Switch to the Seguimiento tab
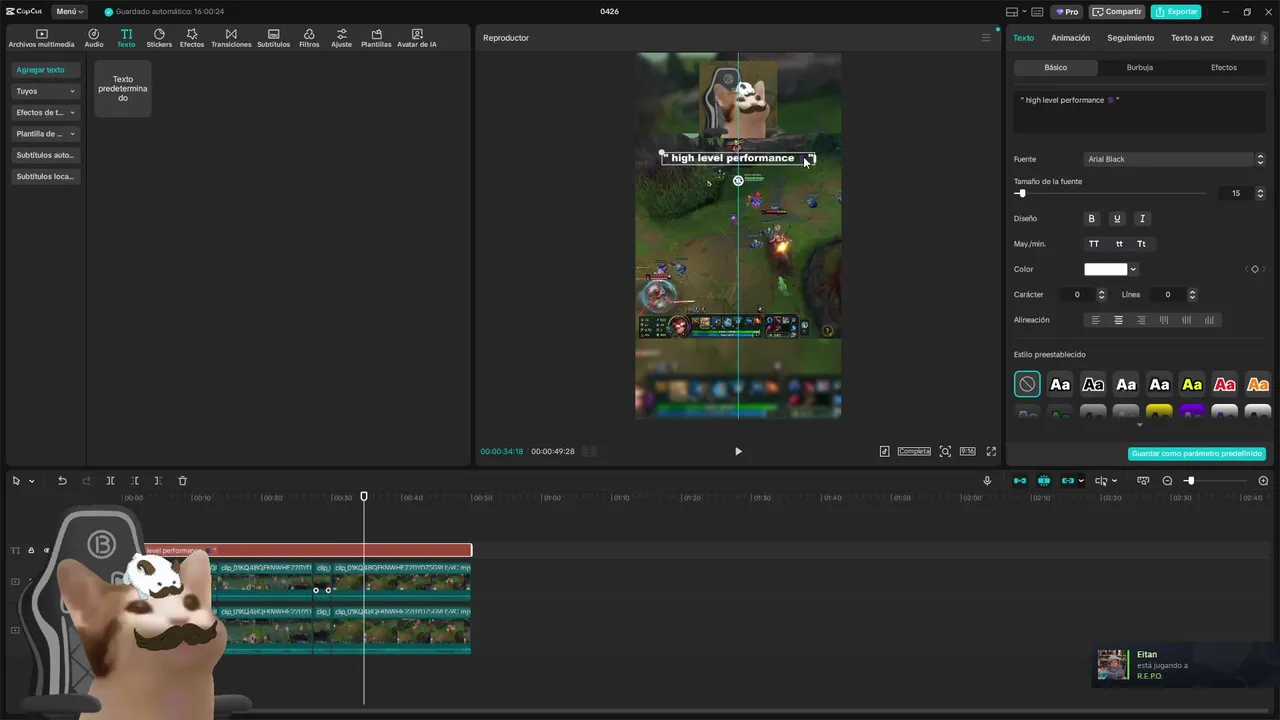Screen dimensions: 1280x720 (x=1130, y=38)
